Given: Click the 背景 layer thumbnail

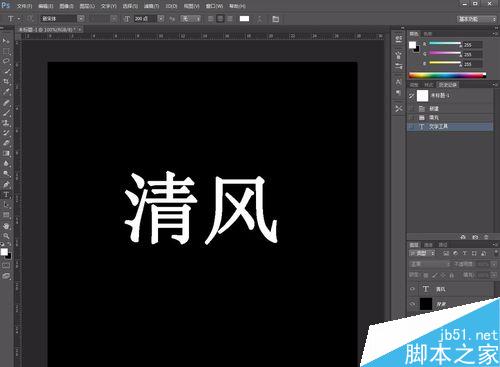Looking at the screenshot, I should (x=426, y=304).
